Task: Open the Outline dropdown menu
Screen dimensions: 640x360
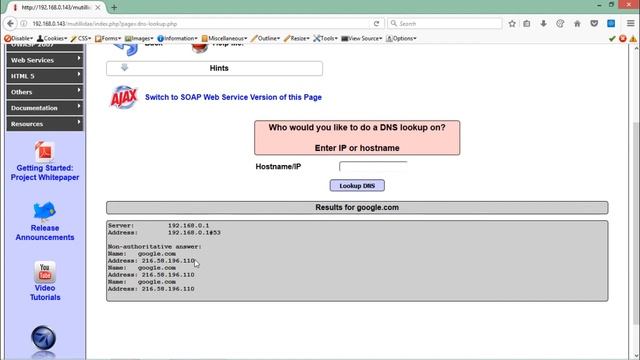Action: tap(265, 38)
